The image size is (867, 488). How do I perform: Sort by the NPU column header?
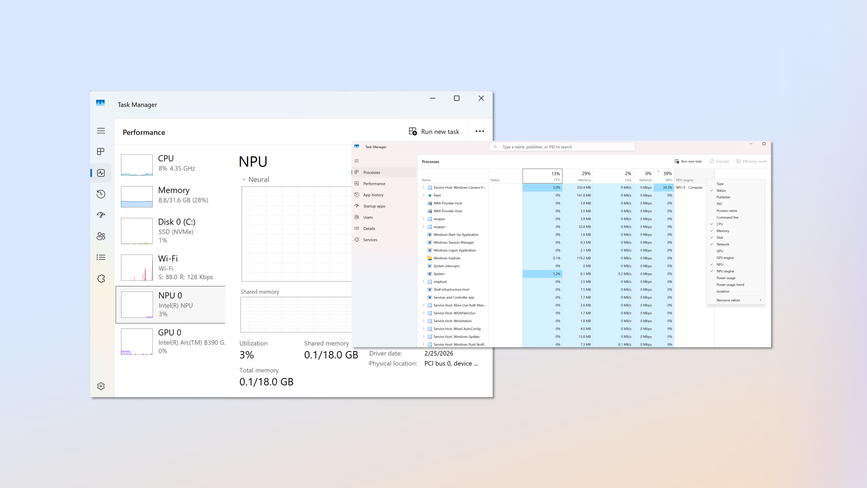pyautogui.click(x=664, y=176)
